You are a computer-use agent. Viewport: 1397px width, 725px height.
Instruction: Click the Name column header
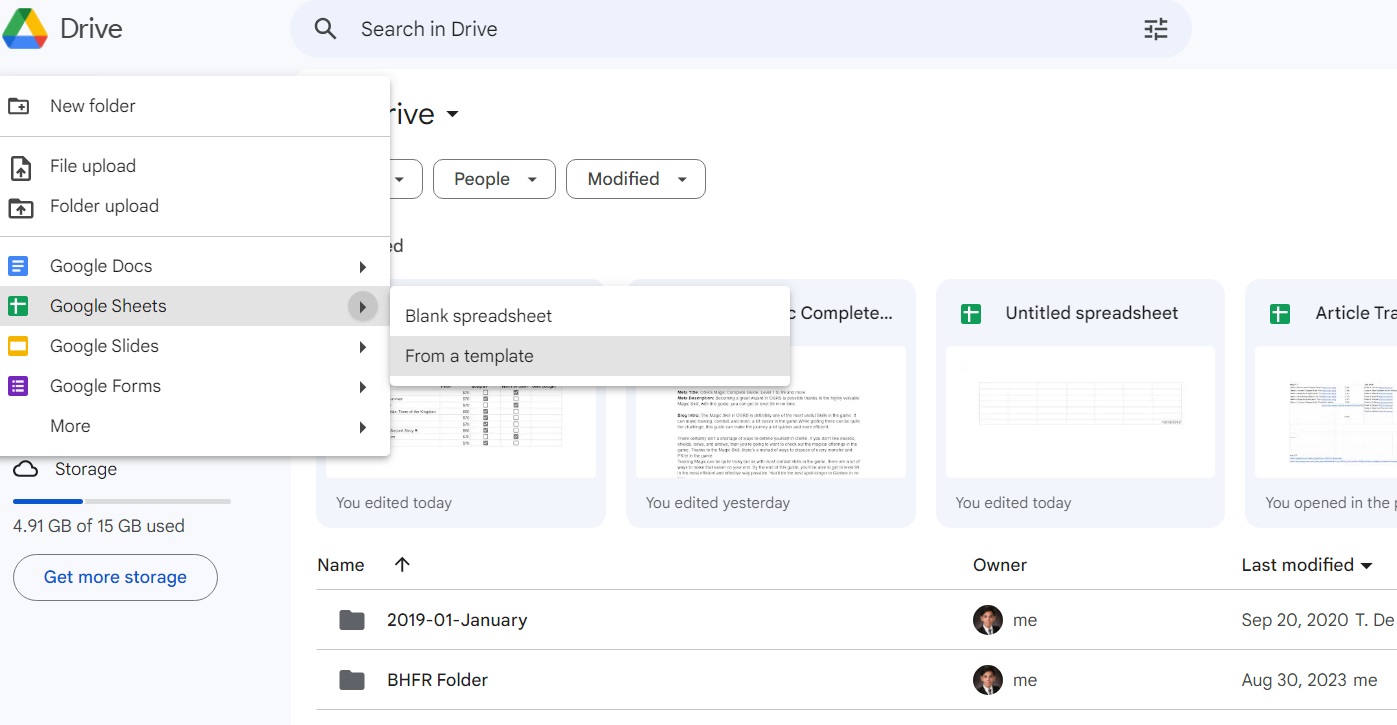point(341,565)
